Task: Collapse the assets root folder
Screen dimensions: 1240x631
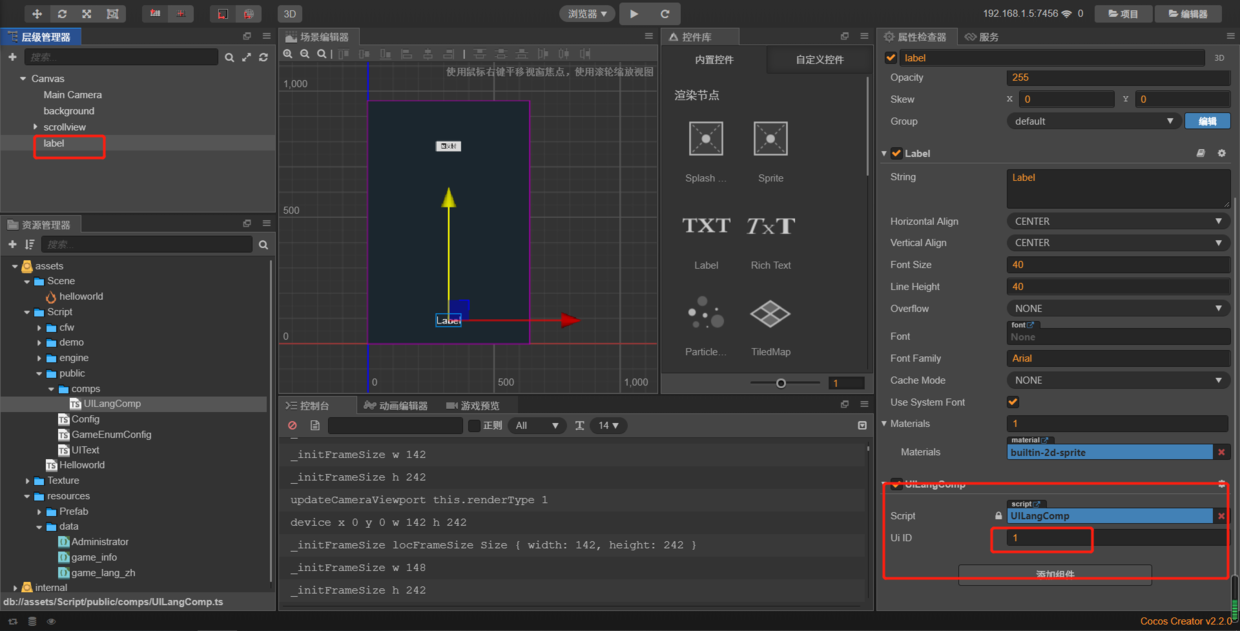Action: [x=14, y=266]
